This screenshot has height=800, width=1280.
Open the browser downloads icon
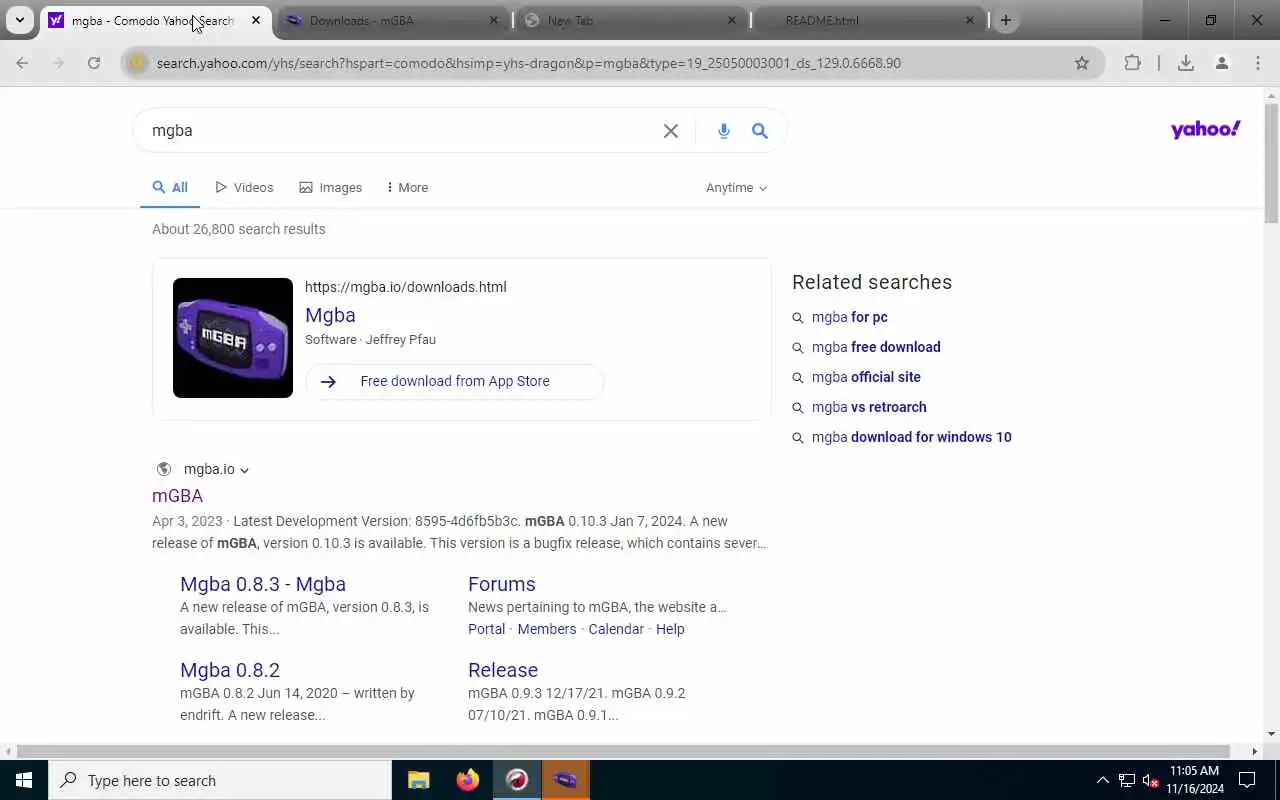pyautogui.click(x=1186, y=63)
